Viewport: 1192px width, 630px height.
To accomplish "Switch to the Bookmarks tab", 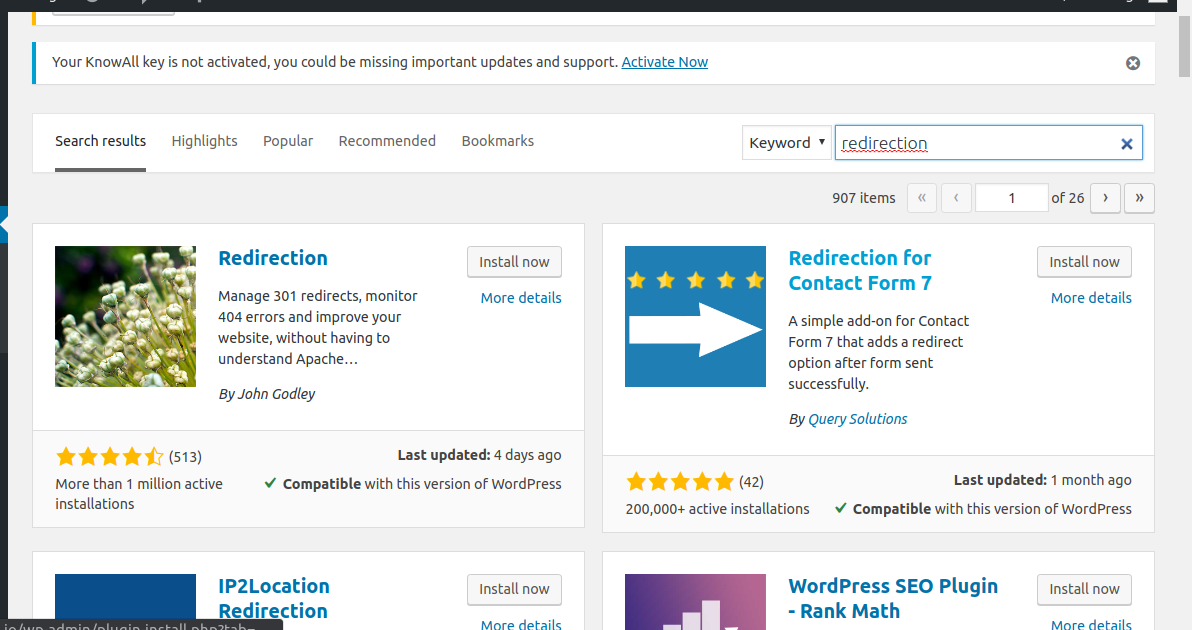I will click(x=498, y=141).
